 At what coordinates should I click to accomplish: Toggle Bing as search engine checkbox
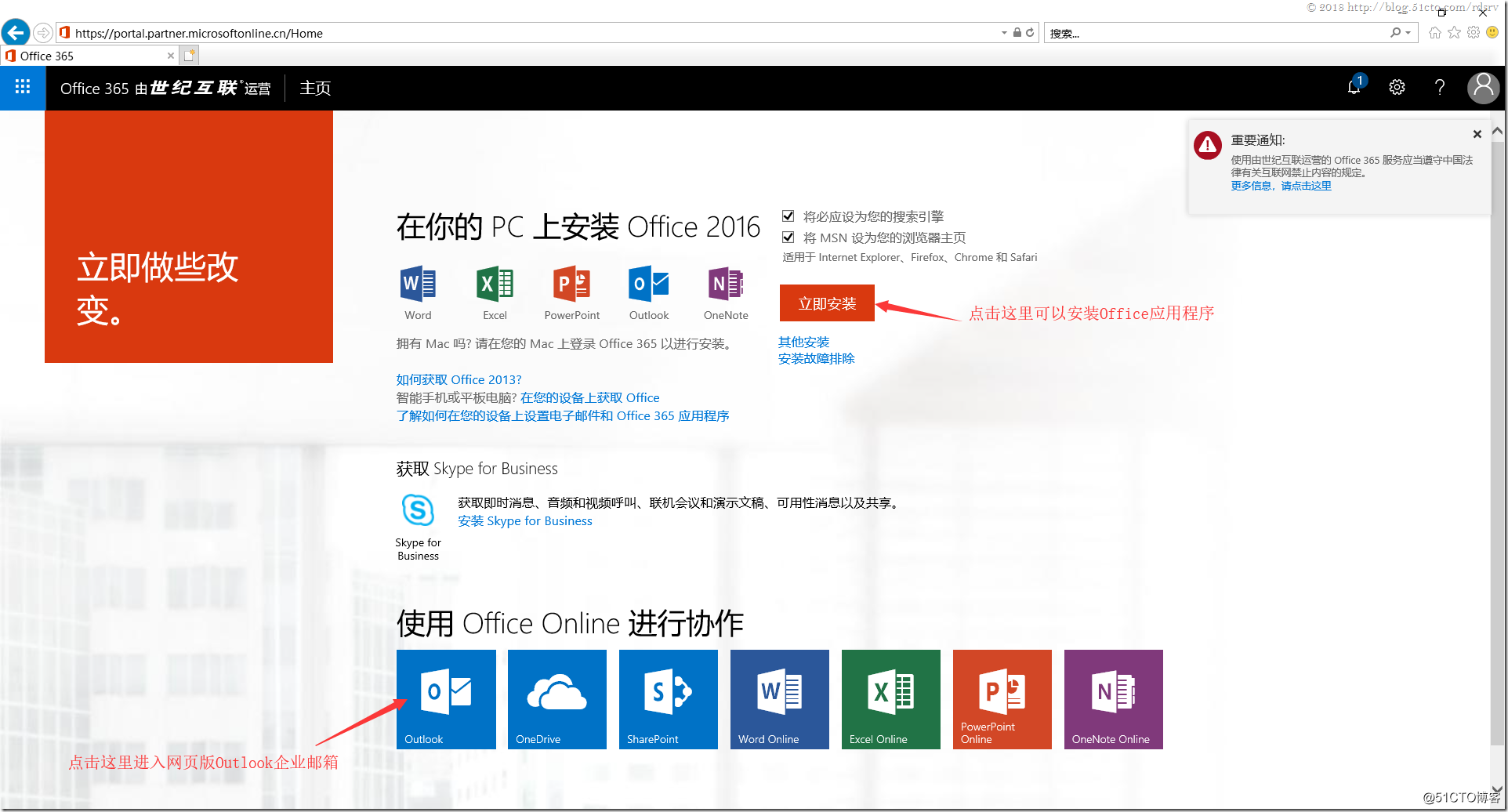(x=788, y=216)
